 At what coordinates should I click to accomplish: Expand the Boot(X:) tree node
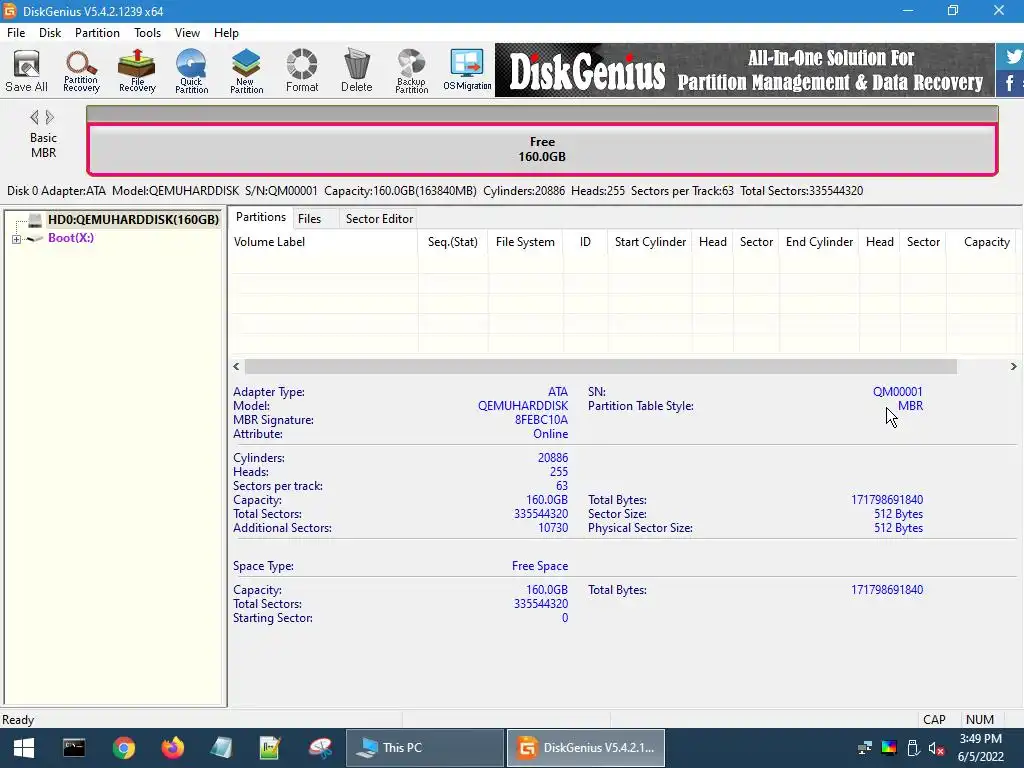pyautogui.click(x=16, y=239)
